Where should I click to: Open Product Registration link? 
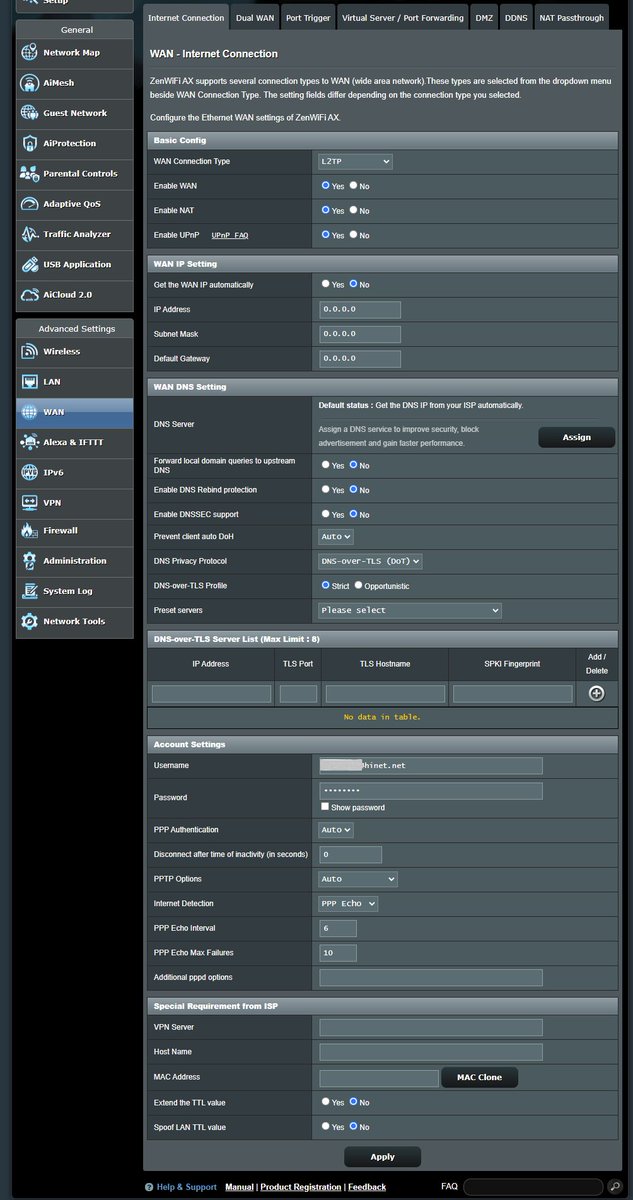click(x=300, y=1187)
